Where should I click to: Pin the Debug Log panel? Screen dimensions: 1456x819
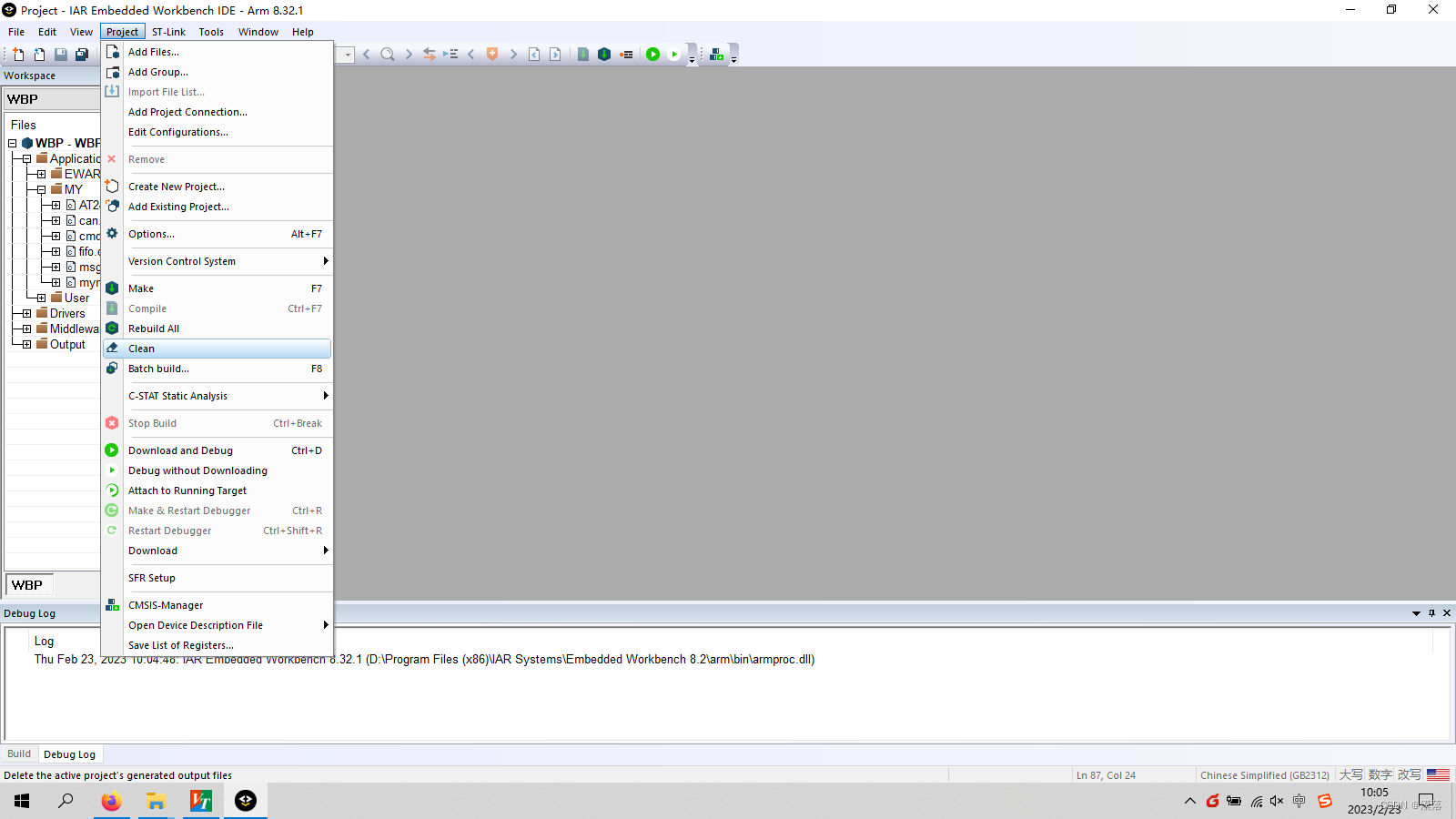[1431, 613]
